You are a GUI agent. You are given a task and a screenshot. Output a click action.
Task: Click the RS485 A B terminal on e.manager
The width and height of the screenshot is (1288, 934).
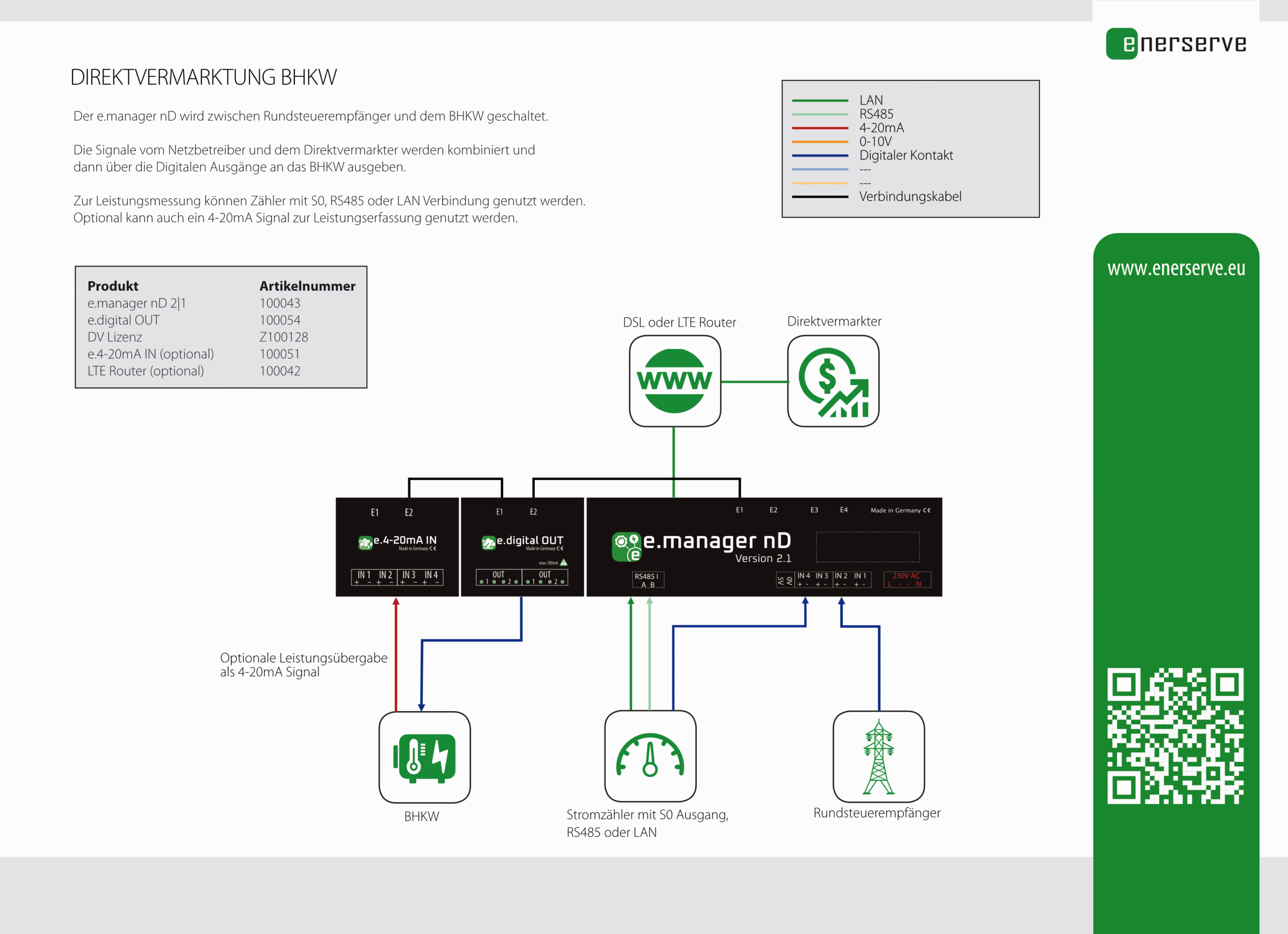tap(648, 580)
